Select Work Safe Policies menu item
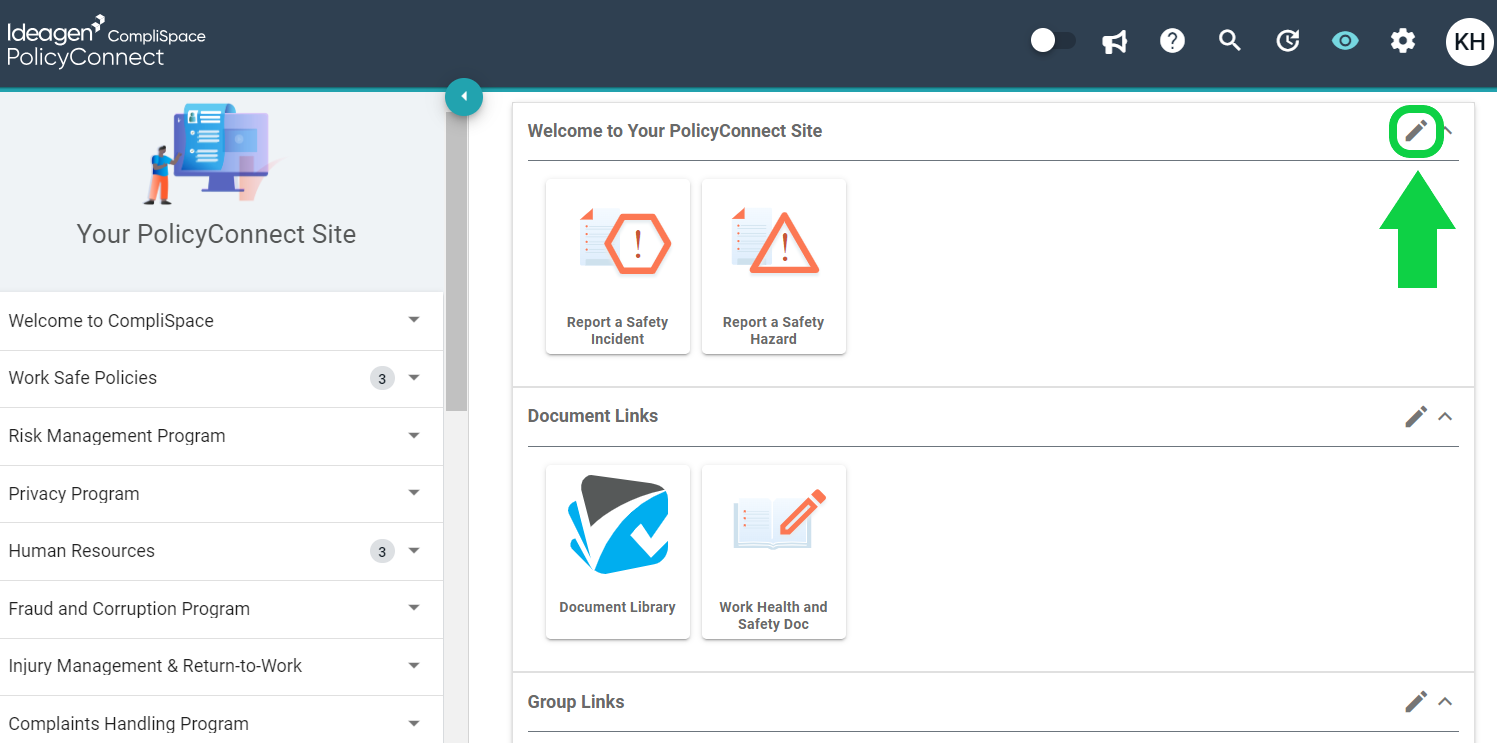Viewport: 1497px width, 743px height. 221,378
